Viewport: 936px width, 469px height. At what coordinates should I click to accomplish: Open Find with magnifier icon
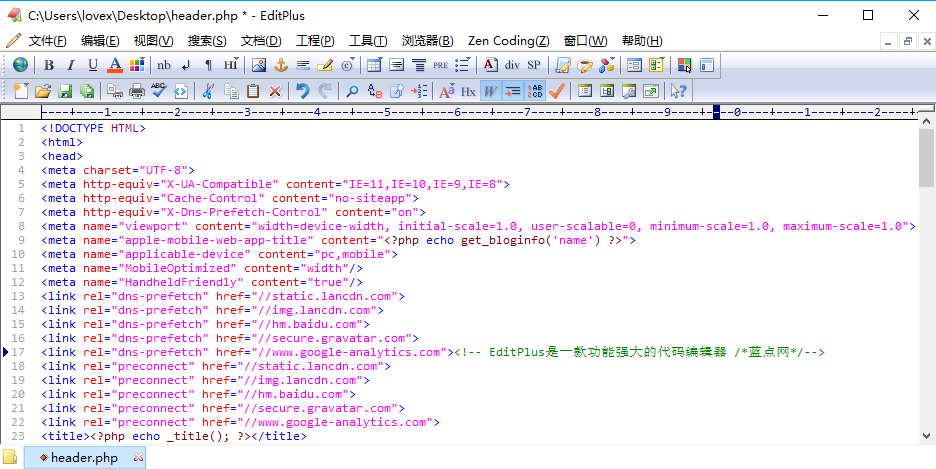[x=353, y=91]
